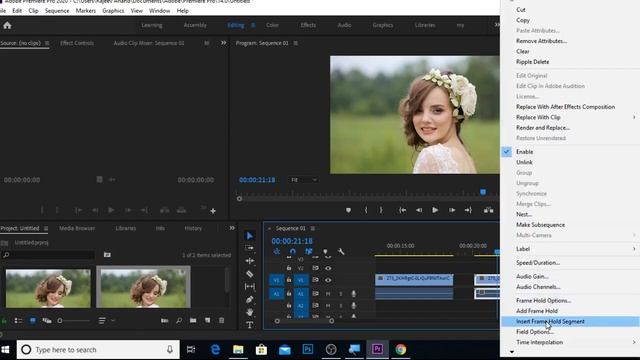Click Go to In point button
This screenshot has width=640, height=360.
tap(402, 210)
